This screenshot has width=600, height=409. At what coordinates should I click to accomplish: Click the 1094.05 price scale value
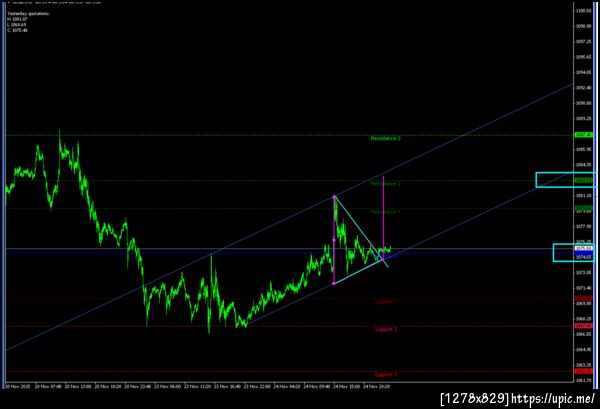[583, 72]
